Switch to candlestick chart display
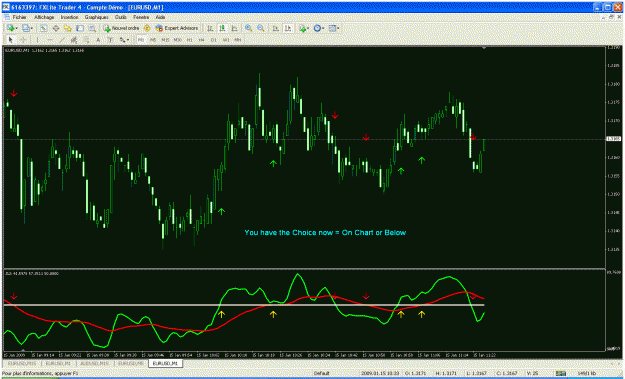Image resolution: width=625 pixels, height=379 pixels. pyautogui.click(x=222, y=28)
